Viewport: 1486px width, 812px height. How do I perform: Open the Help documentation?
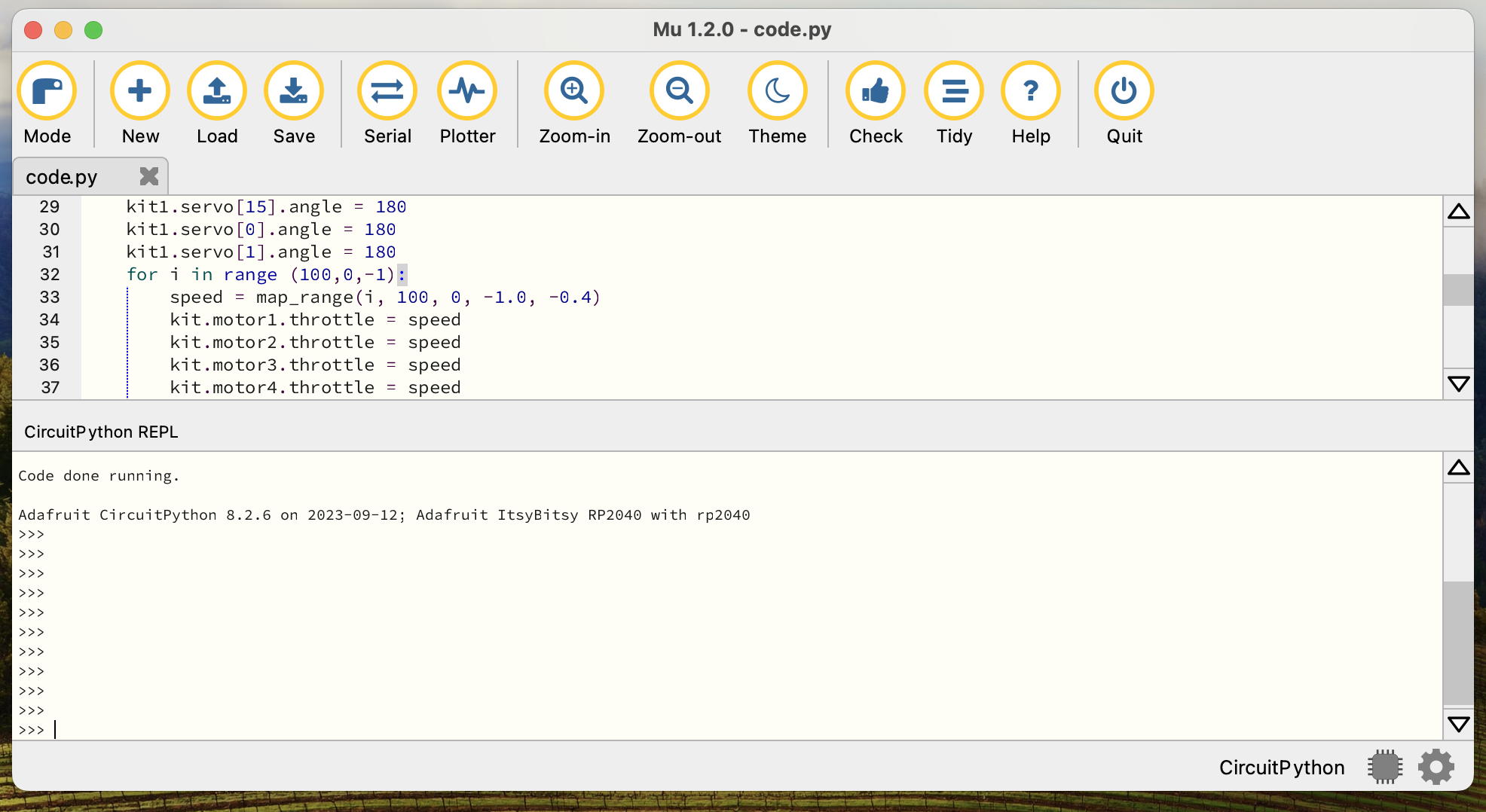pos(1031,92)
